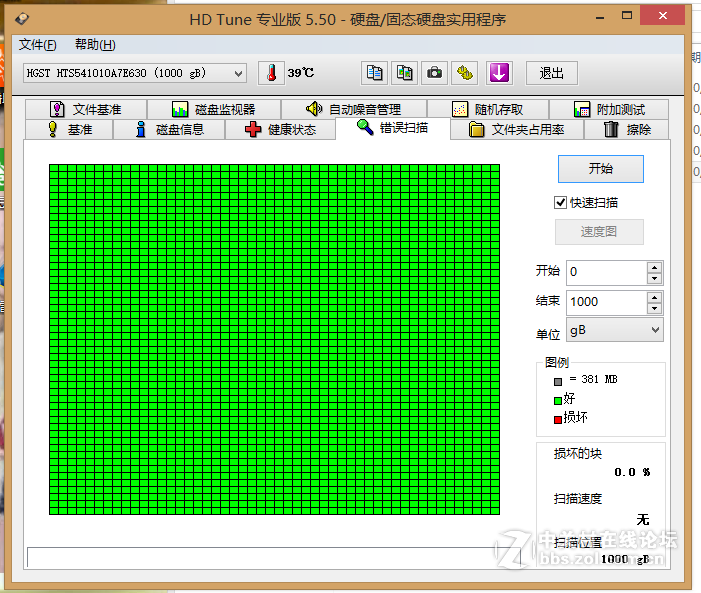Switch to the 文件基准 tab
Image resolution: width=701 pixels, height=593 pixels.
[x=86, y=110]
